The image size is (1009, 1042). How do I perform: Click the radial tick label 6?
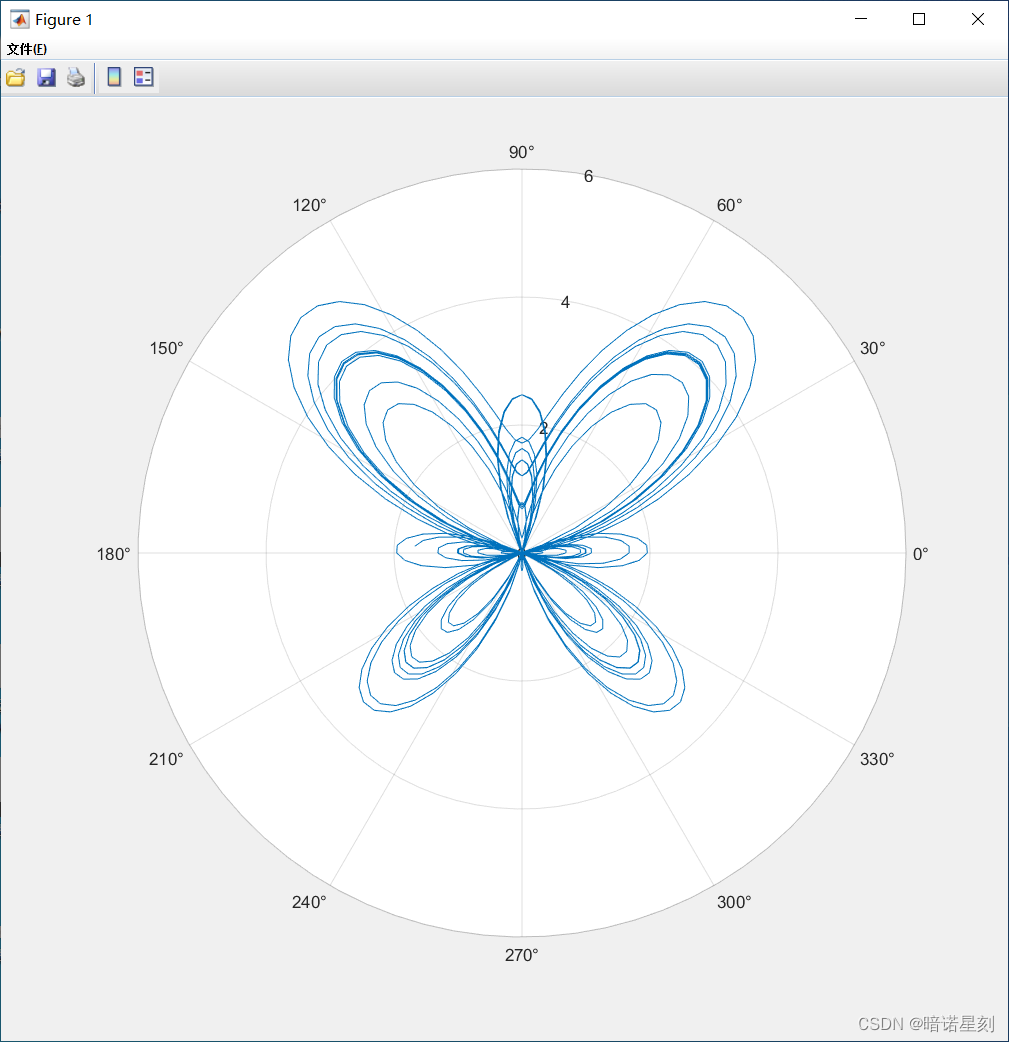[x=588, y=176]
